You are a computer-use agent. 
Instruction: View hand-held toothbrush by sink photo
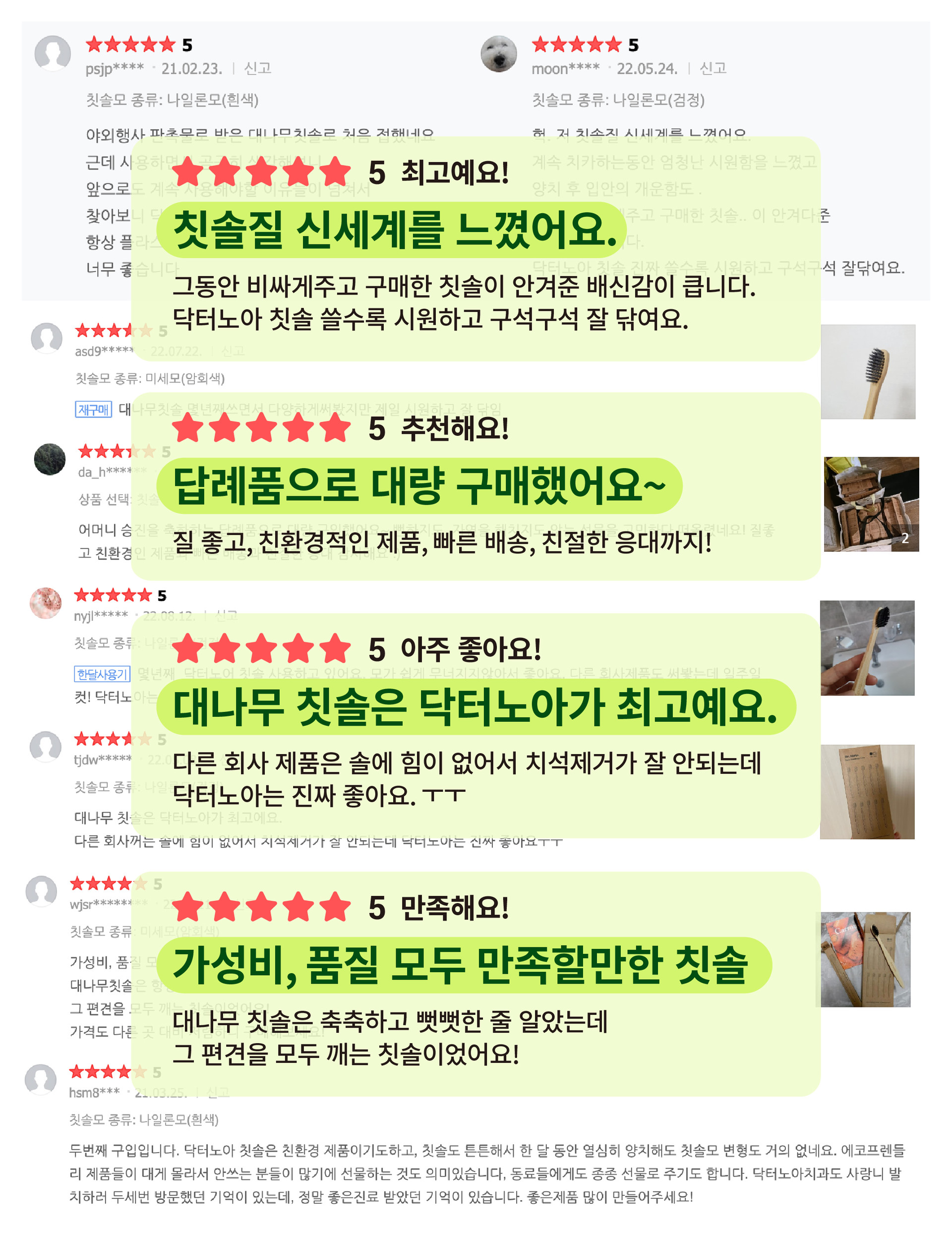point(867,647)
